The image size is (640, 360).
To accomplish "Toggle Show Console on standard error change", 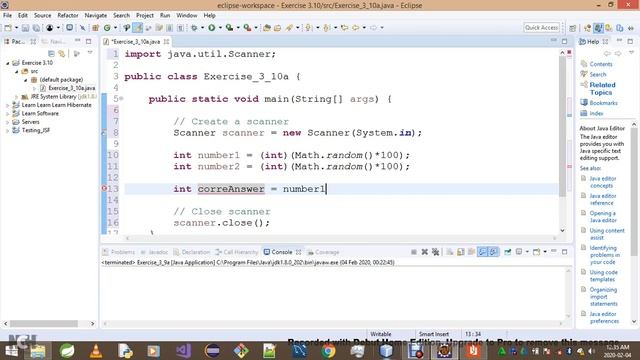I will coord(493,252).
